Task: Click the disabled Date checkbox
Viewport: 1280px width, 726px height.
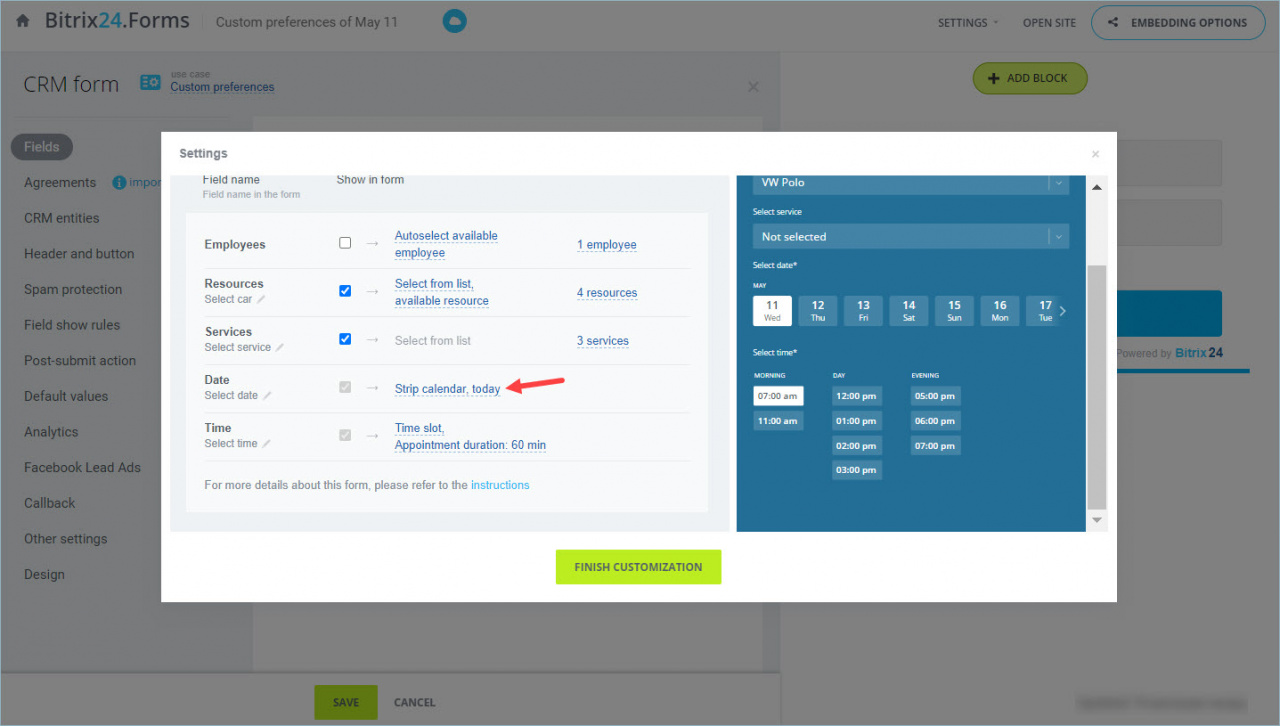Action: [x=345, y=387]
